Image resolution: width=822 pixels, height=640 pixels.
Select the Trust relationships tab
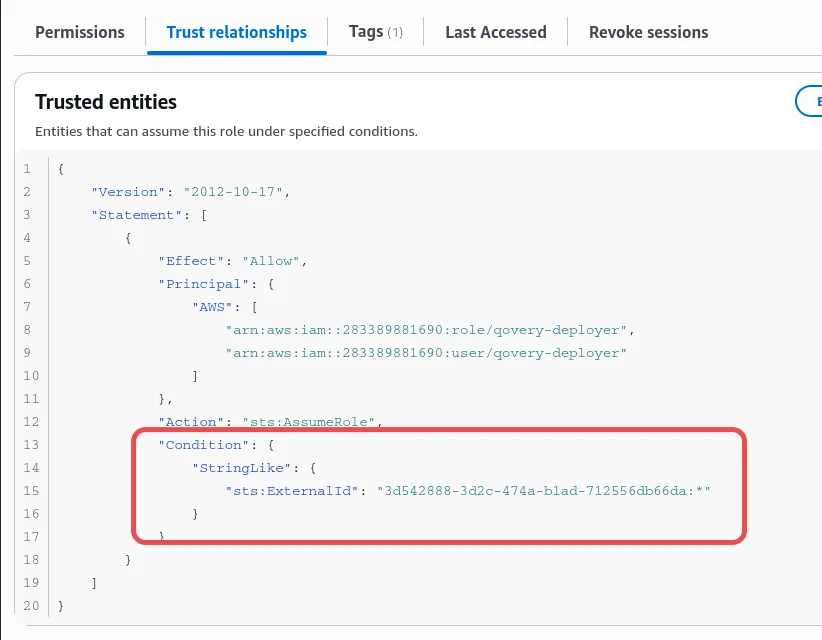(236, 32)
